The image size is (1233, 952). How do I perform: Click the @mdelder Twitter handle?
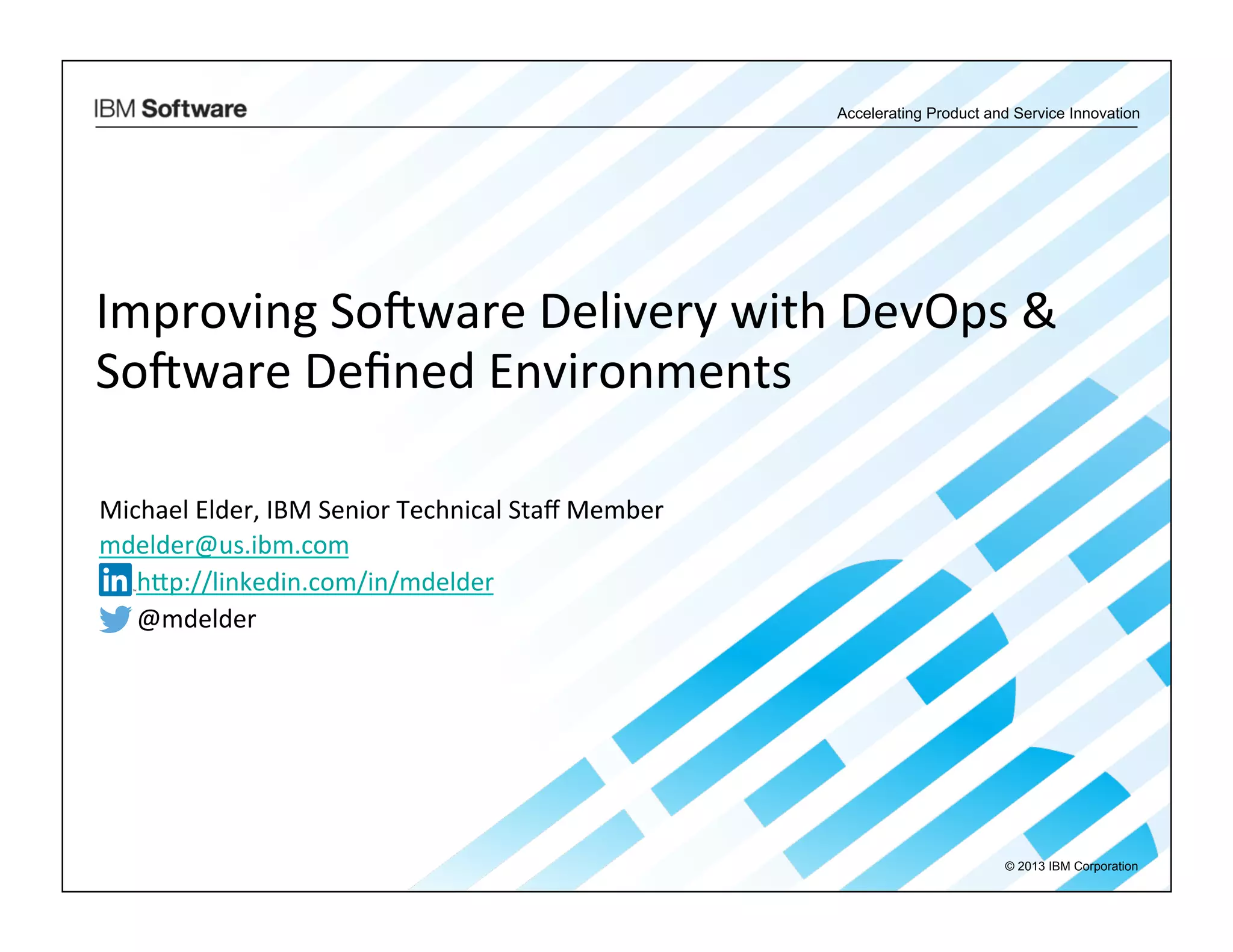click(x=197, y=619)
